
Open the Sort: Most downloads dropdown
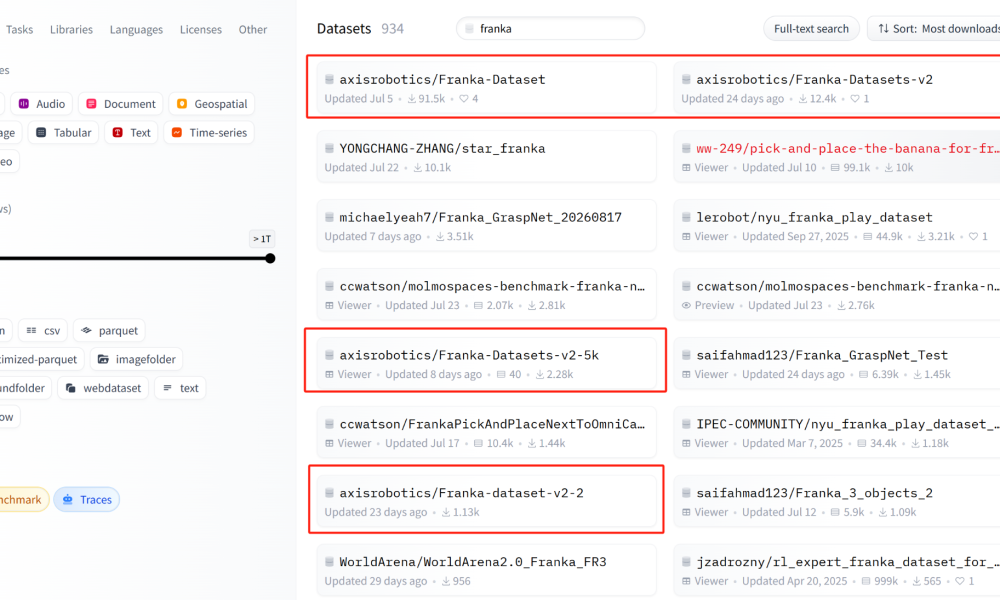point(934,29)
